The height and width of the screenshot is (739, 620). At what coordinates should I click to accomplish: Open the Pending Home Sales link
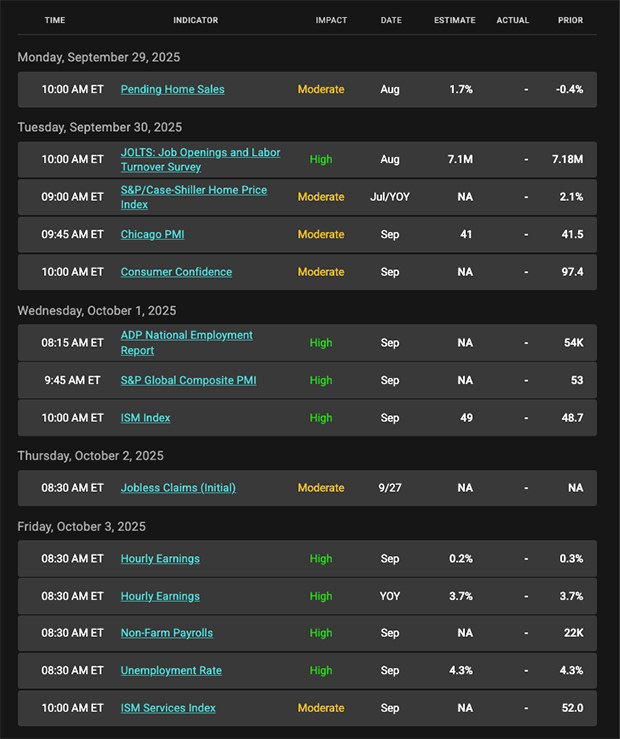click(172, 89)
